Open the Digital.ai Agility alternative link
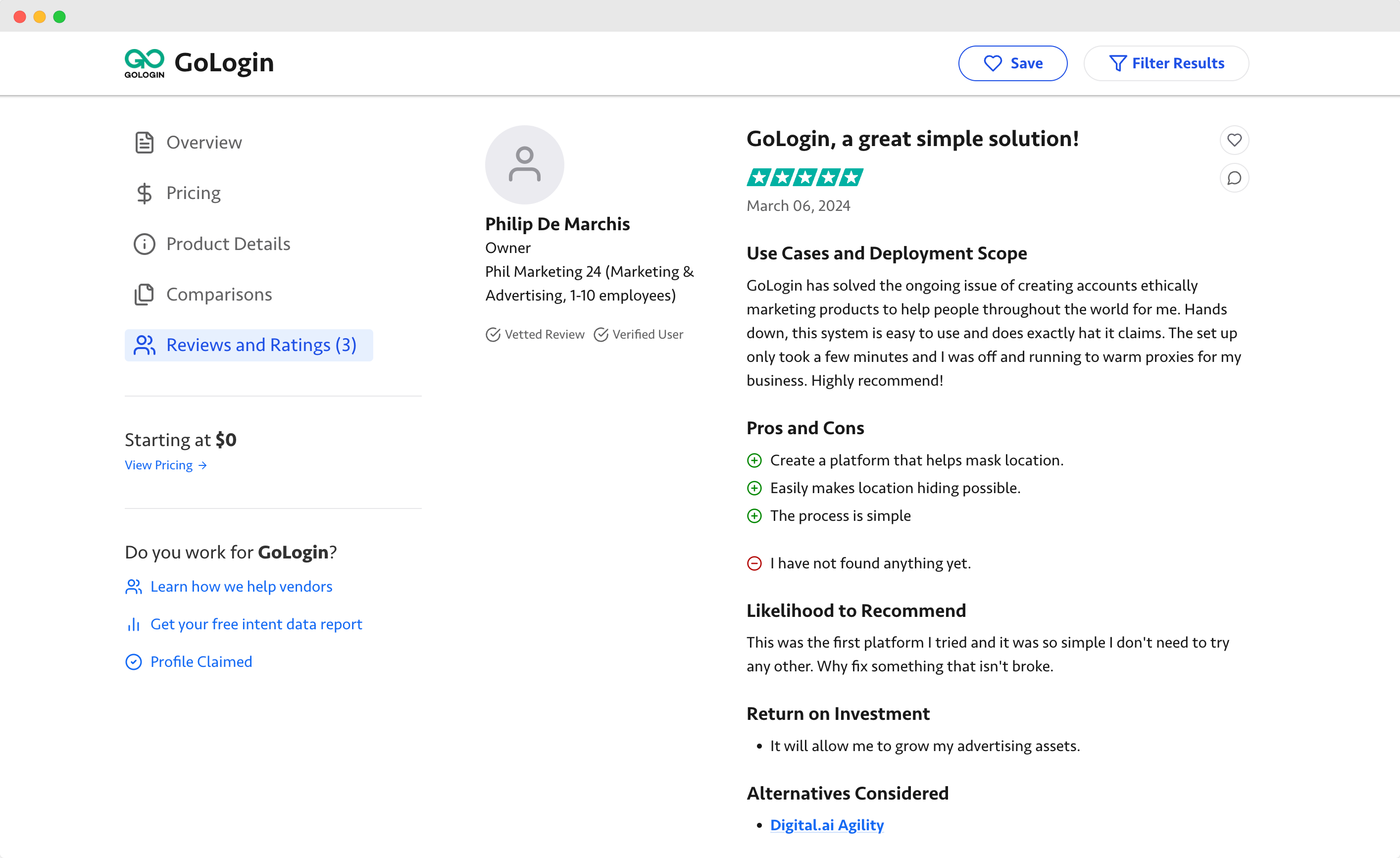 [827, 825]
